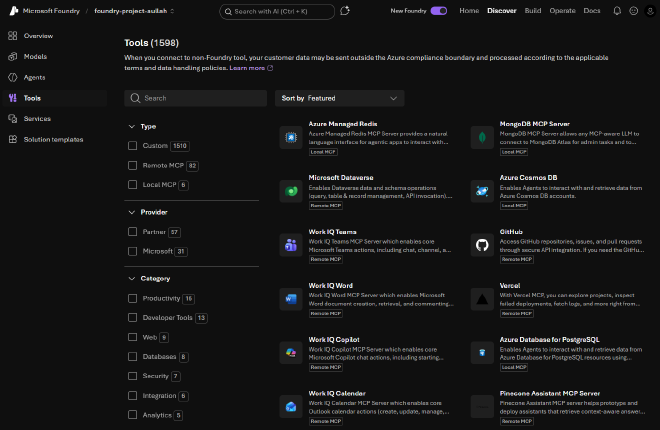Image resolution: width=660 pixels, height=430 pixels.
Task: Click the Pinecone Assistant MCP Server icon
Action: [482, 406]
